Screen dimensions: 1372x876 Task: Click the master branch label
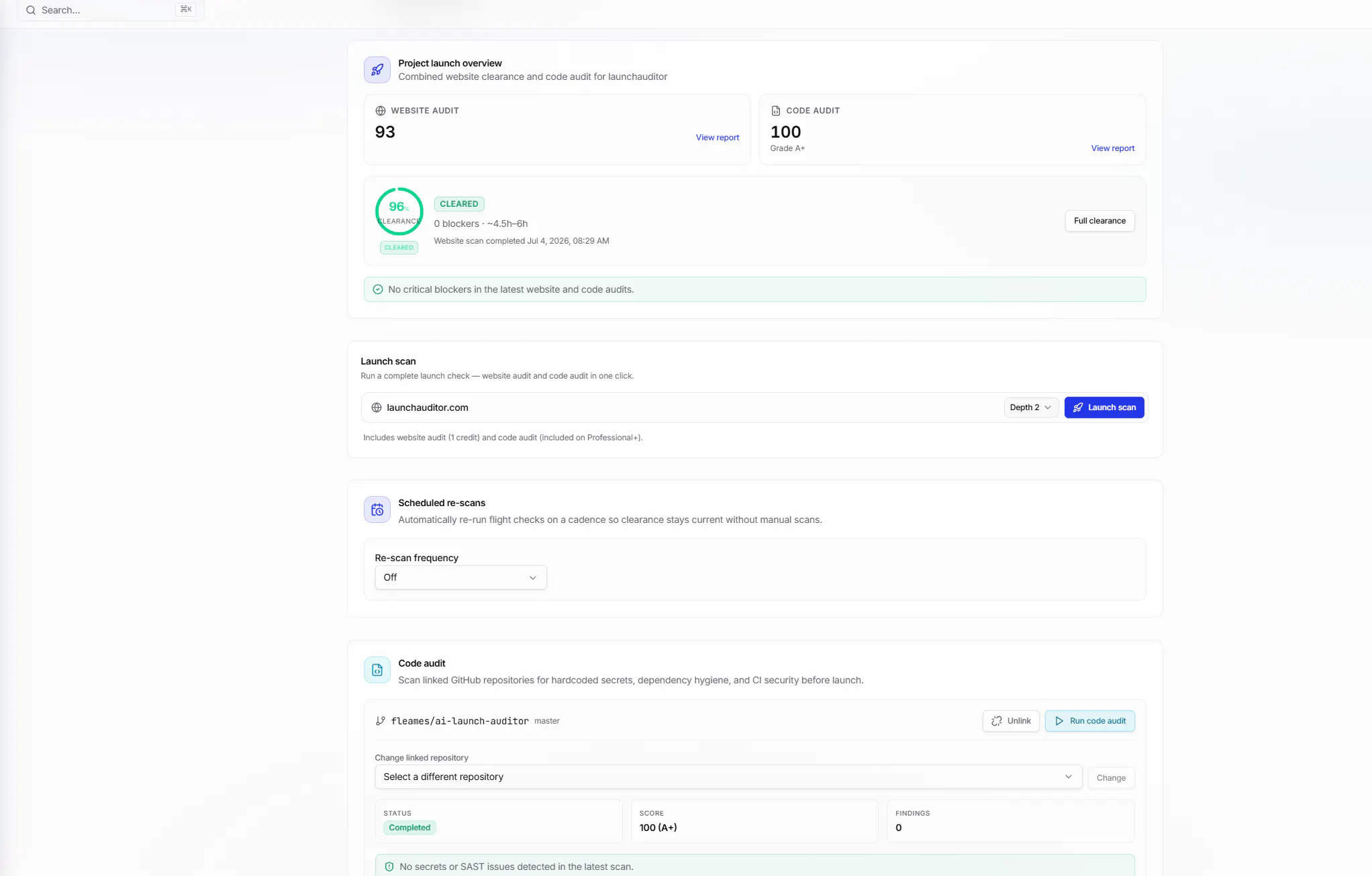click(x=547, y=721)
